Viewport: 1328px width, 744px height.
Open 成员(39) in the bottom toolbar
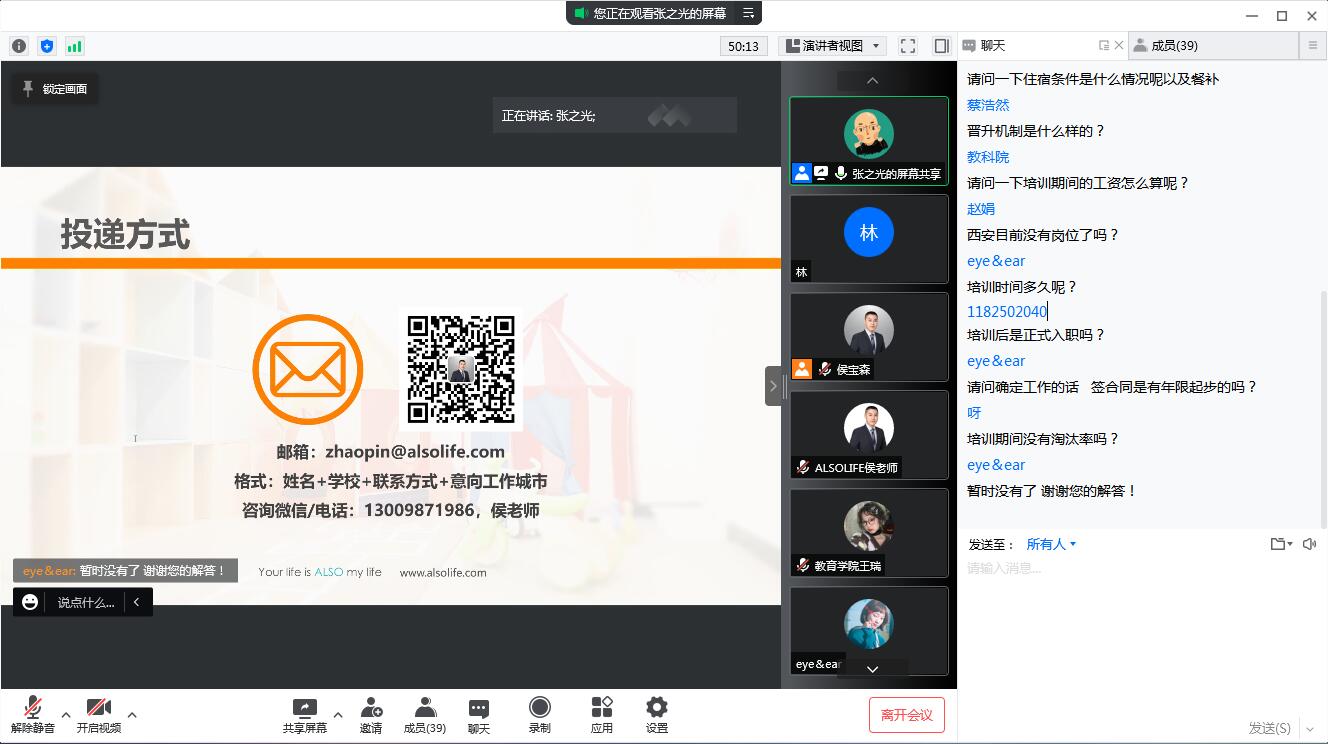coord(425,715)
